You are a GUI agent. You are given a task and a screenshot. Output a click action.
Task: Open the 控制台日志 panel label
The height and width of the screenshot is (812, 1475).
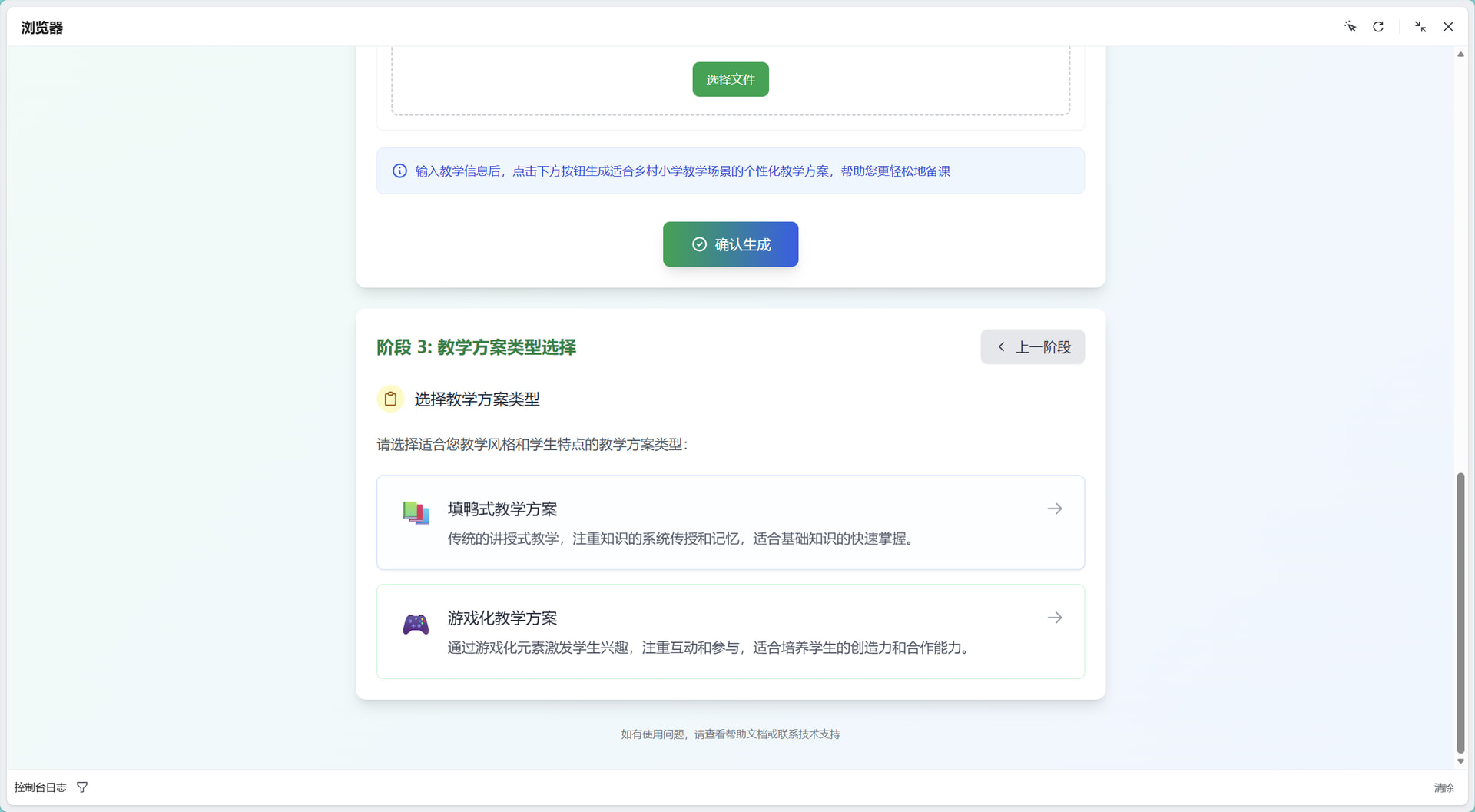[41, 787]
